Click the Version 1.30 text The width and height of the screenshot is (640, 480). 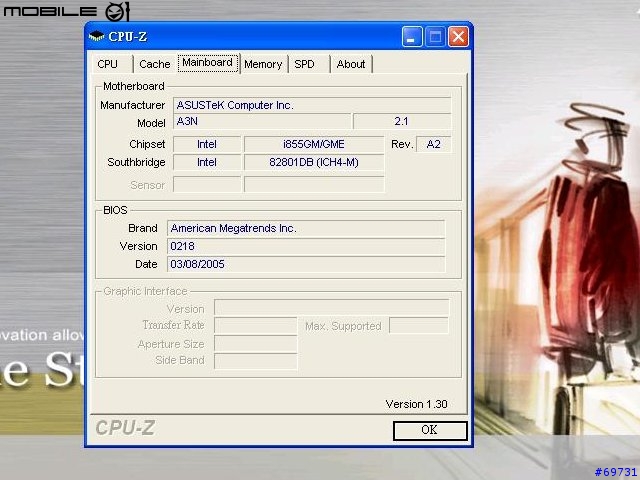tap(416, 404)
